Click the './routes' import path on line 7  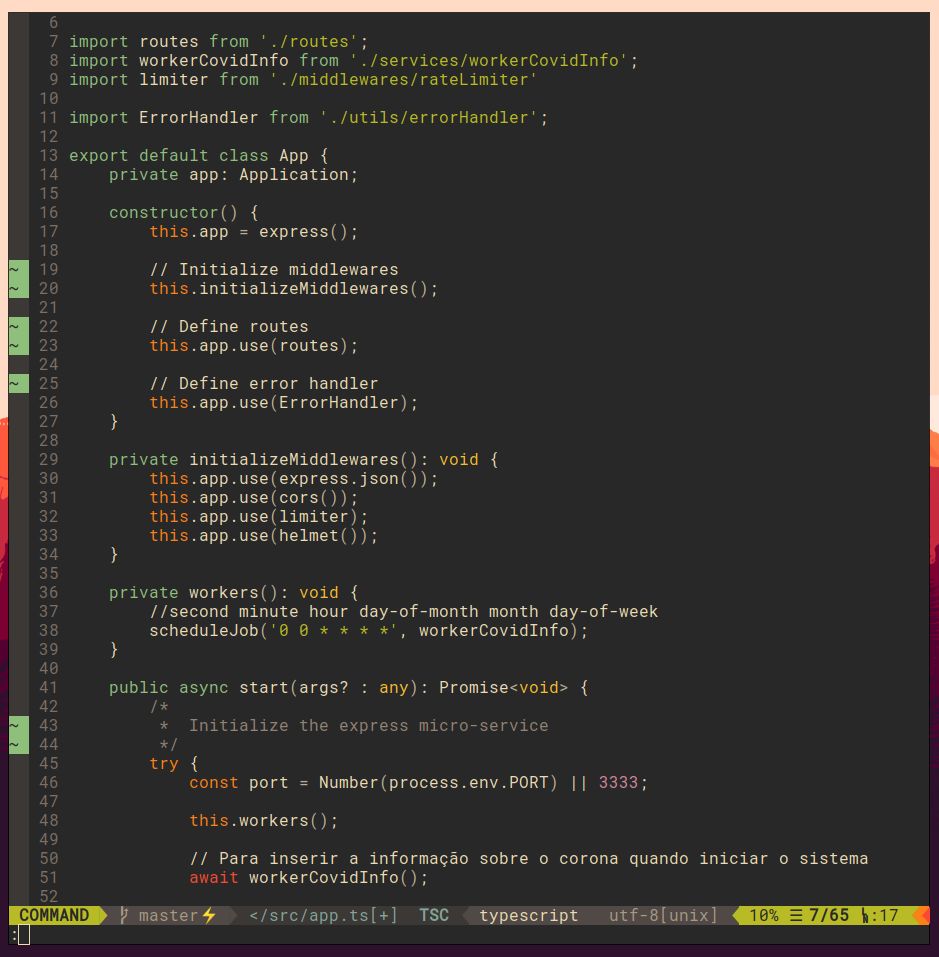[x=320, y=41]
